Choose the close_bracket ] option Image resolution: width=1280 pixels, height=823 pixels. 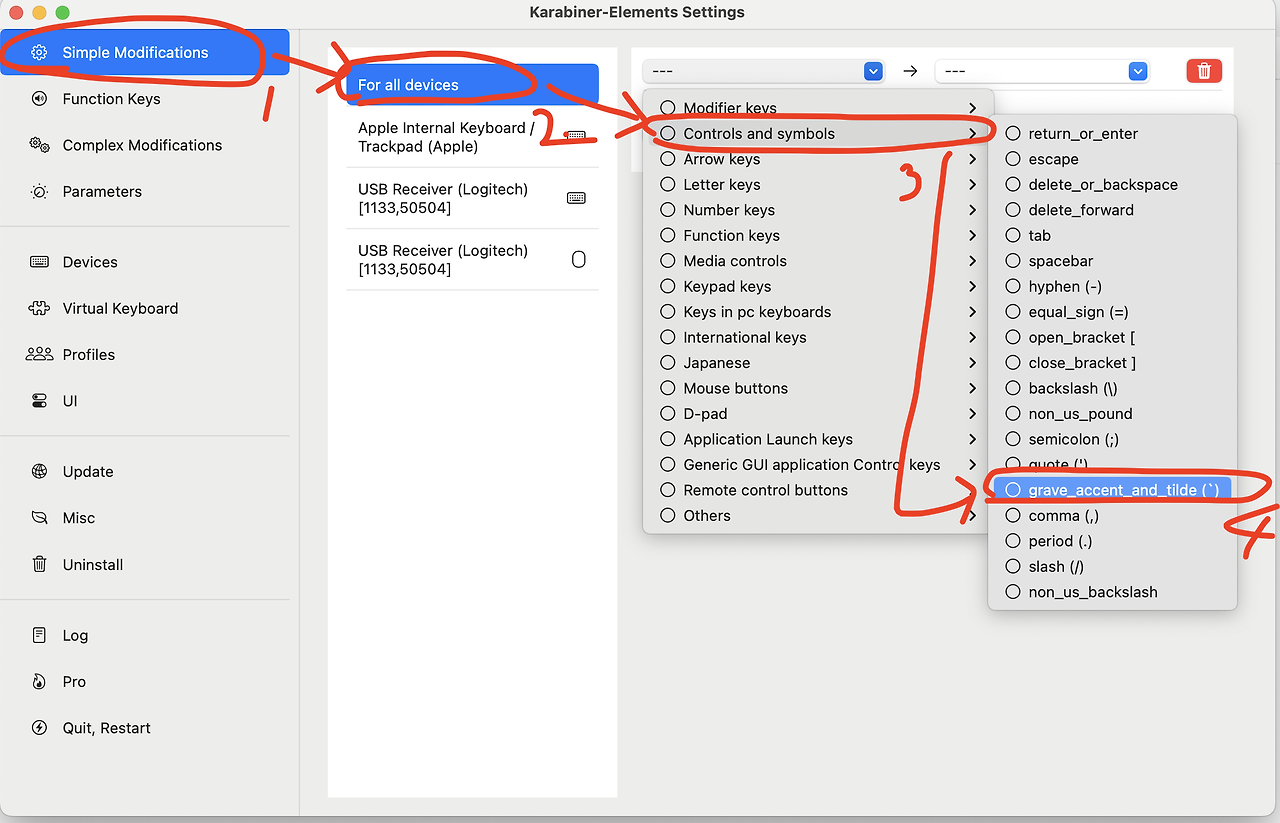click(1112, 363)
